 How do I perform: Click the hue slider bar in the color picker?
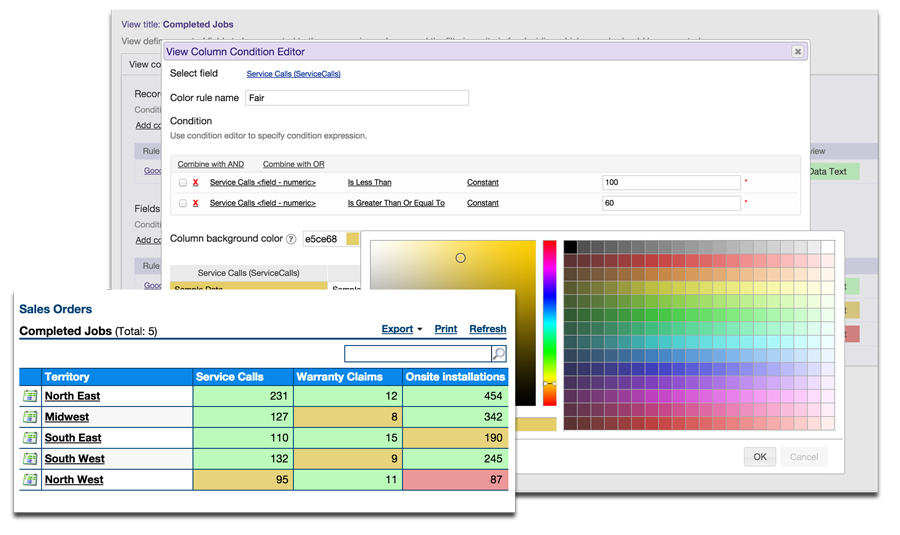[x=549, y=322]
